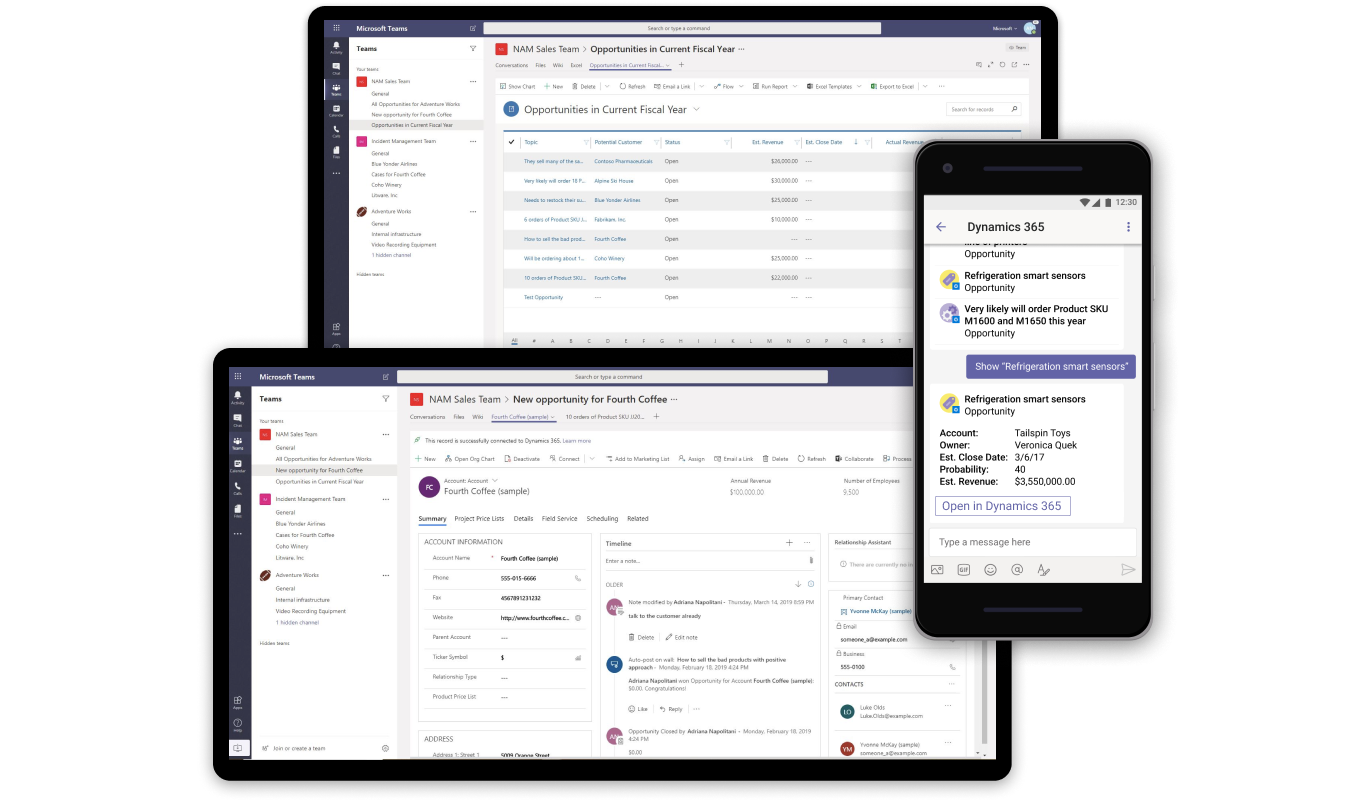Open Activity bell in the bottom tablet sidebar

tap(237, 397)
